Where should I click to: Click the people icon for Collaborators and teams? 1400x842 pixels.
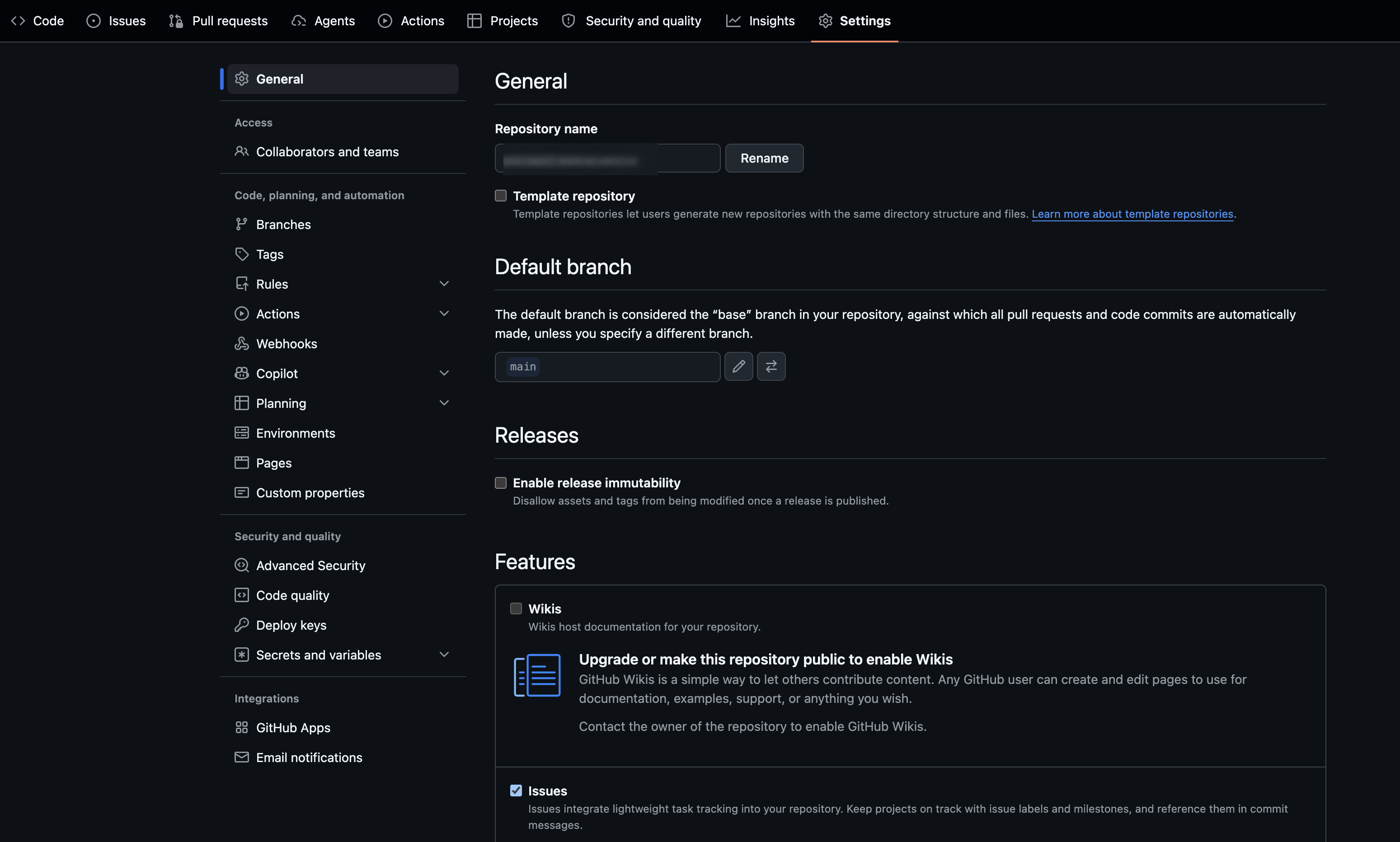pos(242,151)
